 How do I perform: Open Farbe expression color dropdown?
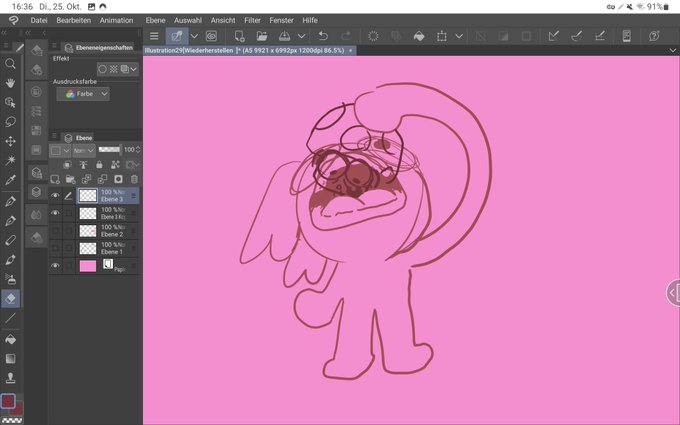click(x=83, y=94)
